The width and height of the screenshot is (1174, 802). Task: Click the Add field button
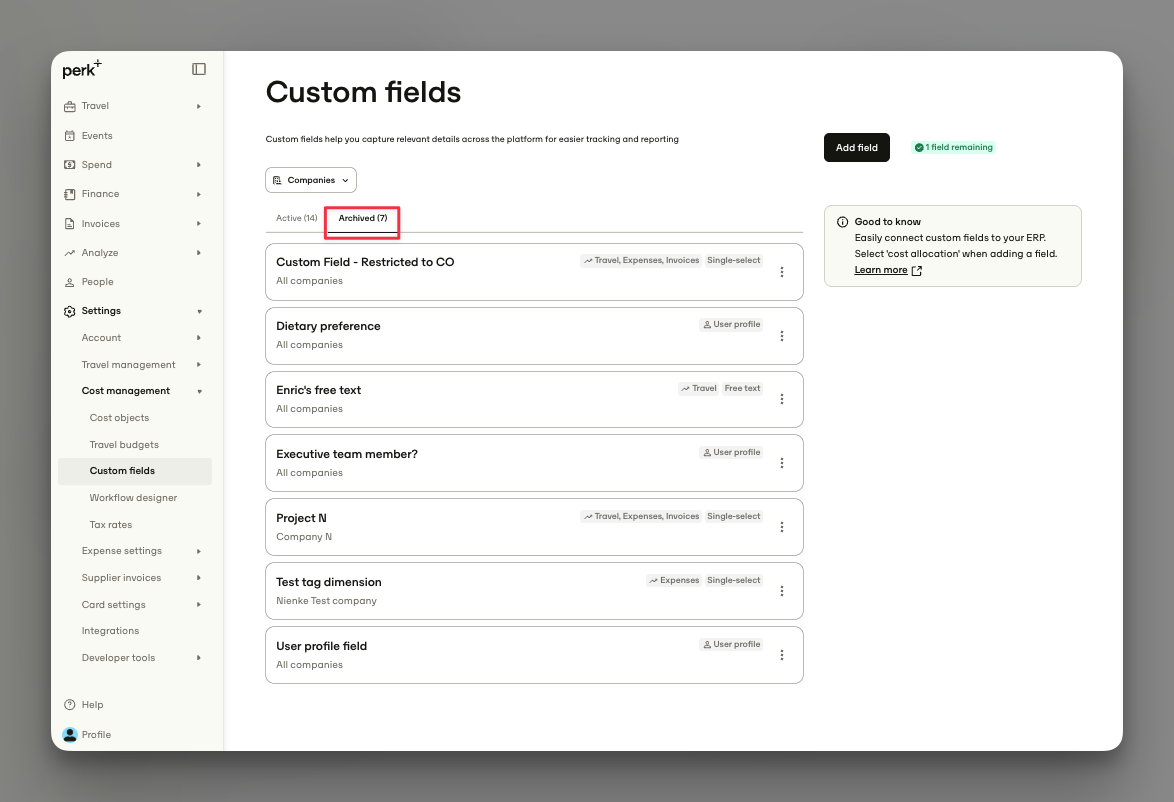[857, 148]
